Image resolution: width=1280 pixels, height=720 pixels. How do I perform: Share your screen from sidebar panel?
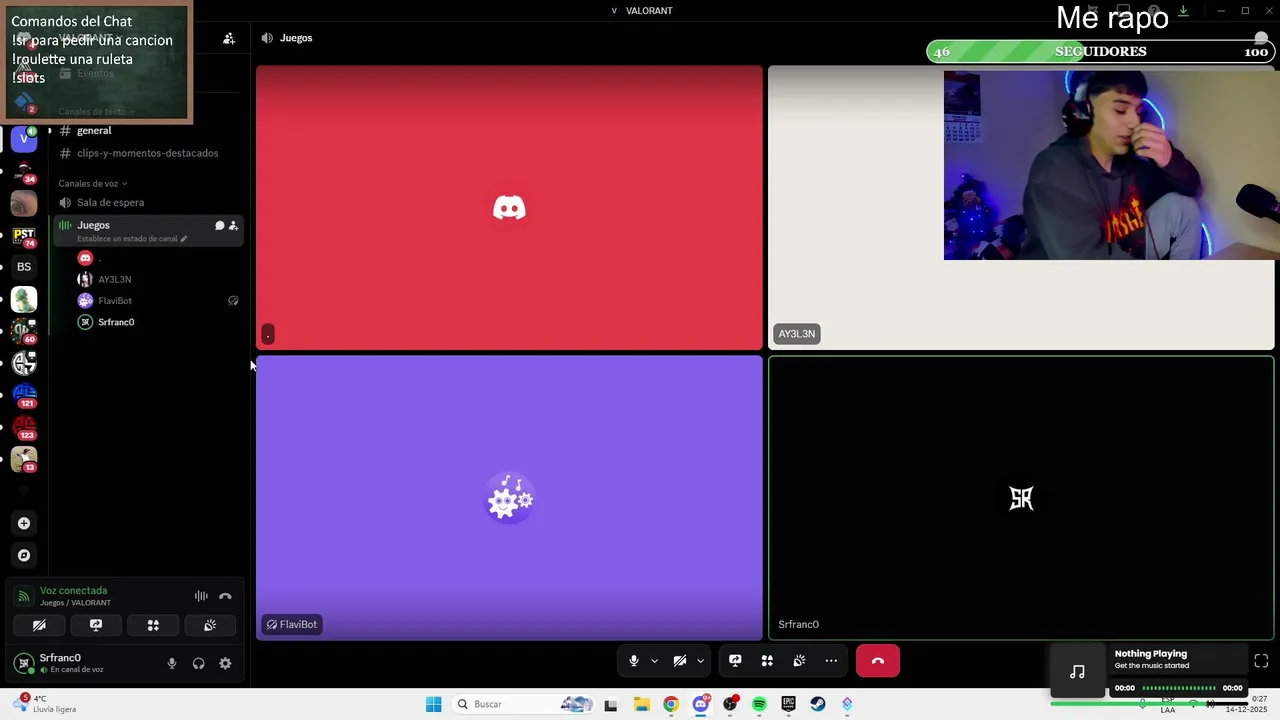(x=96, y=625)
